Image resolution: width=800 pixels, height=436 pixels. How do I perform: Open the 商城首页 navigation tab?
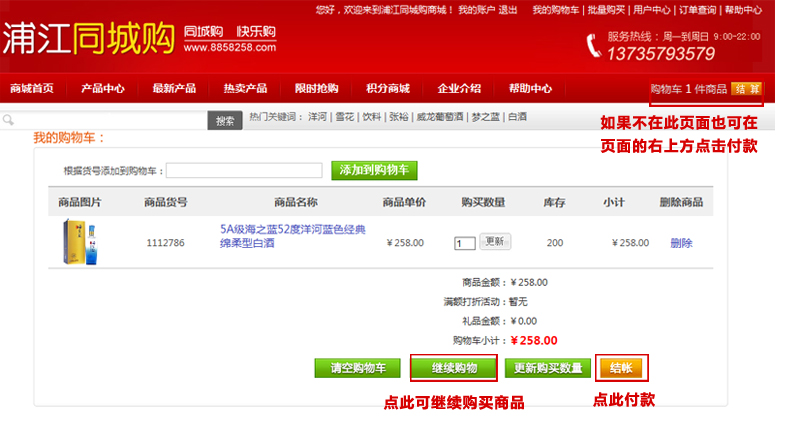point(32,88)
